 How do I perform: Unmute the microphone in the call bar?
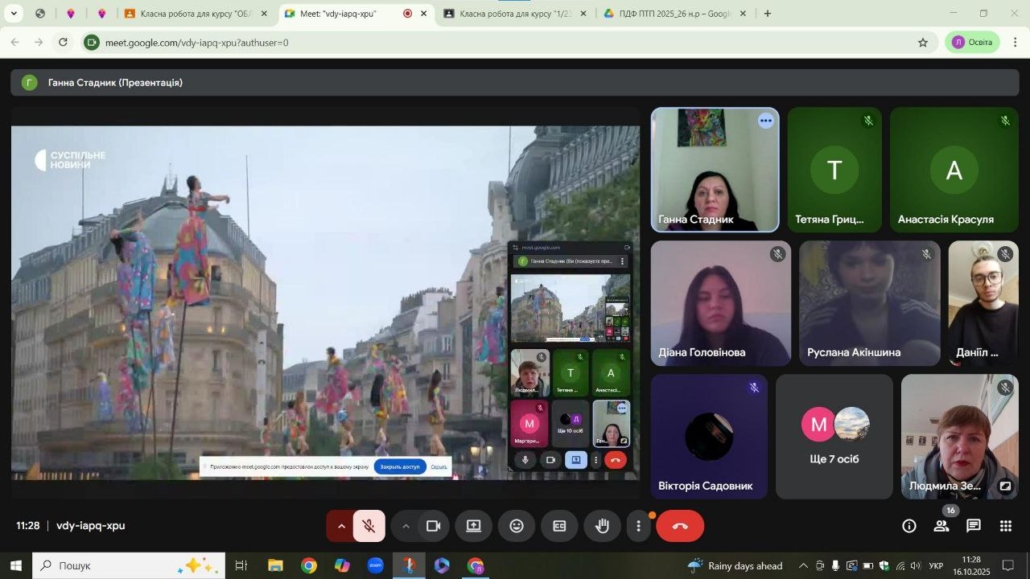point(369,526)
